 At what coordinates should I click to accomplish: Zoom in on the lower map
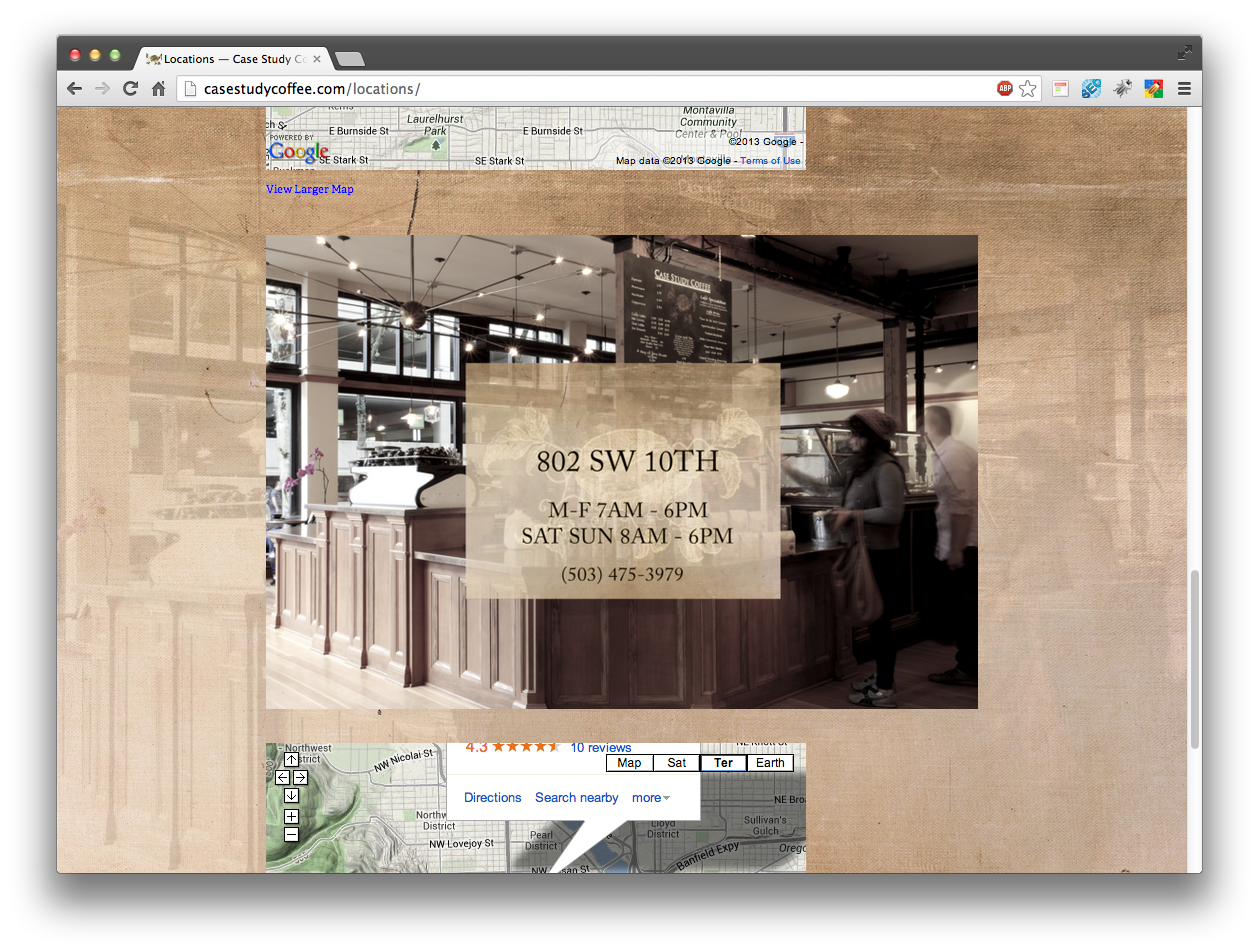click(291, 817)
